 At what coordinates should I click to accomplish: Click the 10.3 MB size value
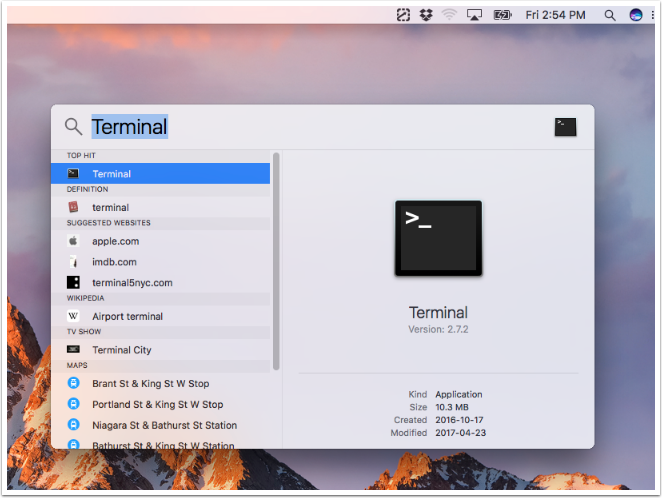click(452, 407)
